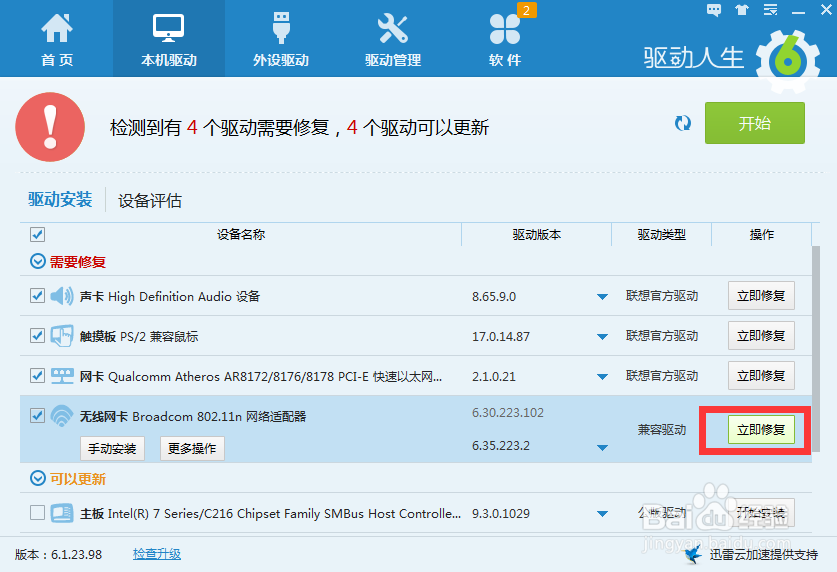
Task: Click the motherboard device icon
Action: [x=62, y=513]
